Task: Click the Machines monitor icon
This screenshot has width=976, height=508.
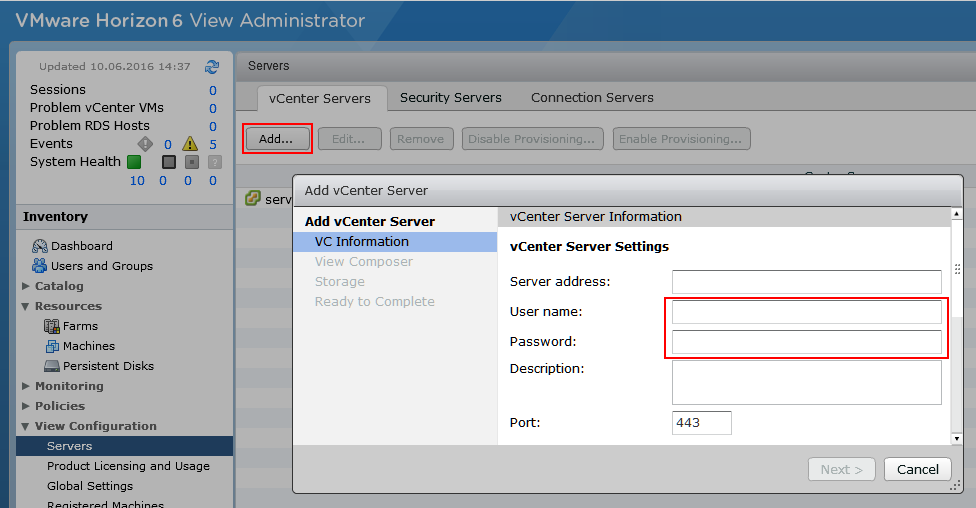Action: tap(53, 346)
